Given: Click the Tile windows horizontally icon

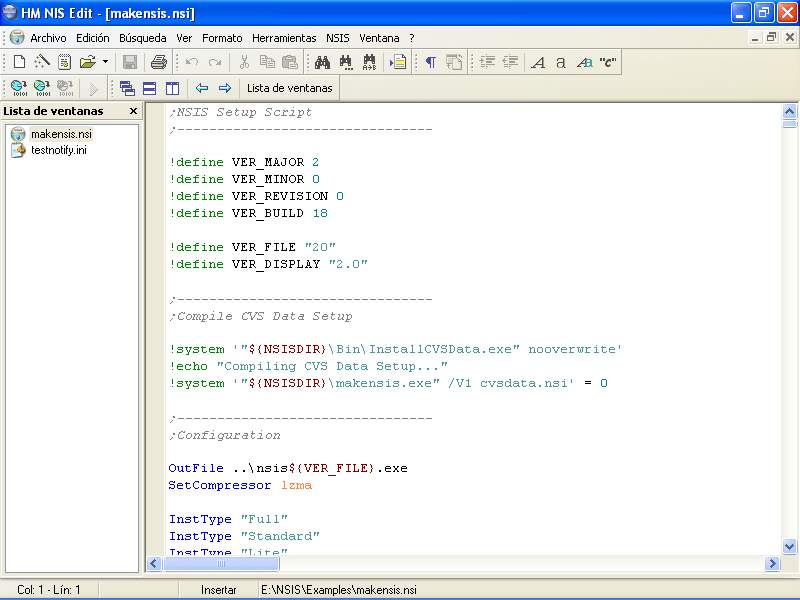Looking at the screenshot, I should [149, 88].
